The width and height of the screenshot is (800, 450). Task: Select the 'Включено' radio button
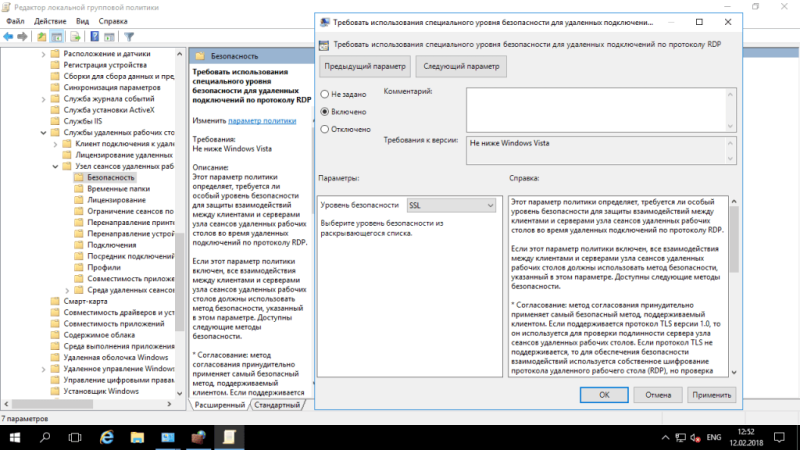point(324,112)
